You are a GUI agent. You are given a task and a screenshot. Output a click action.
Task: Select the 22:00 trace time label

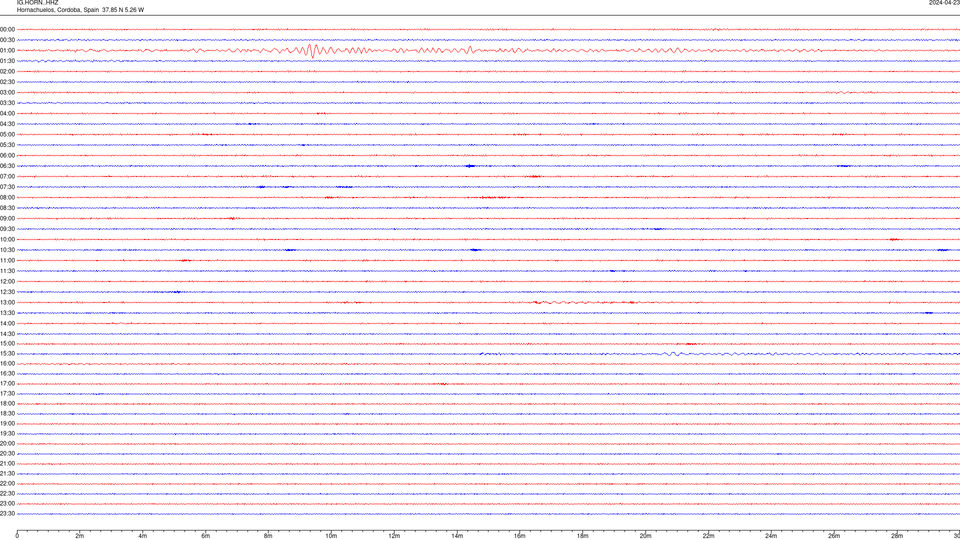(x=7, y=484)
